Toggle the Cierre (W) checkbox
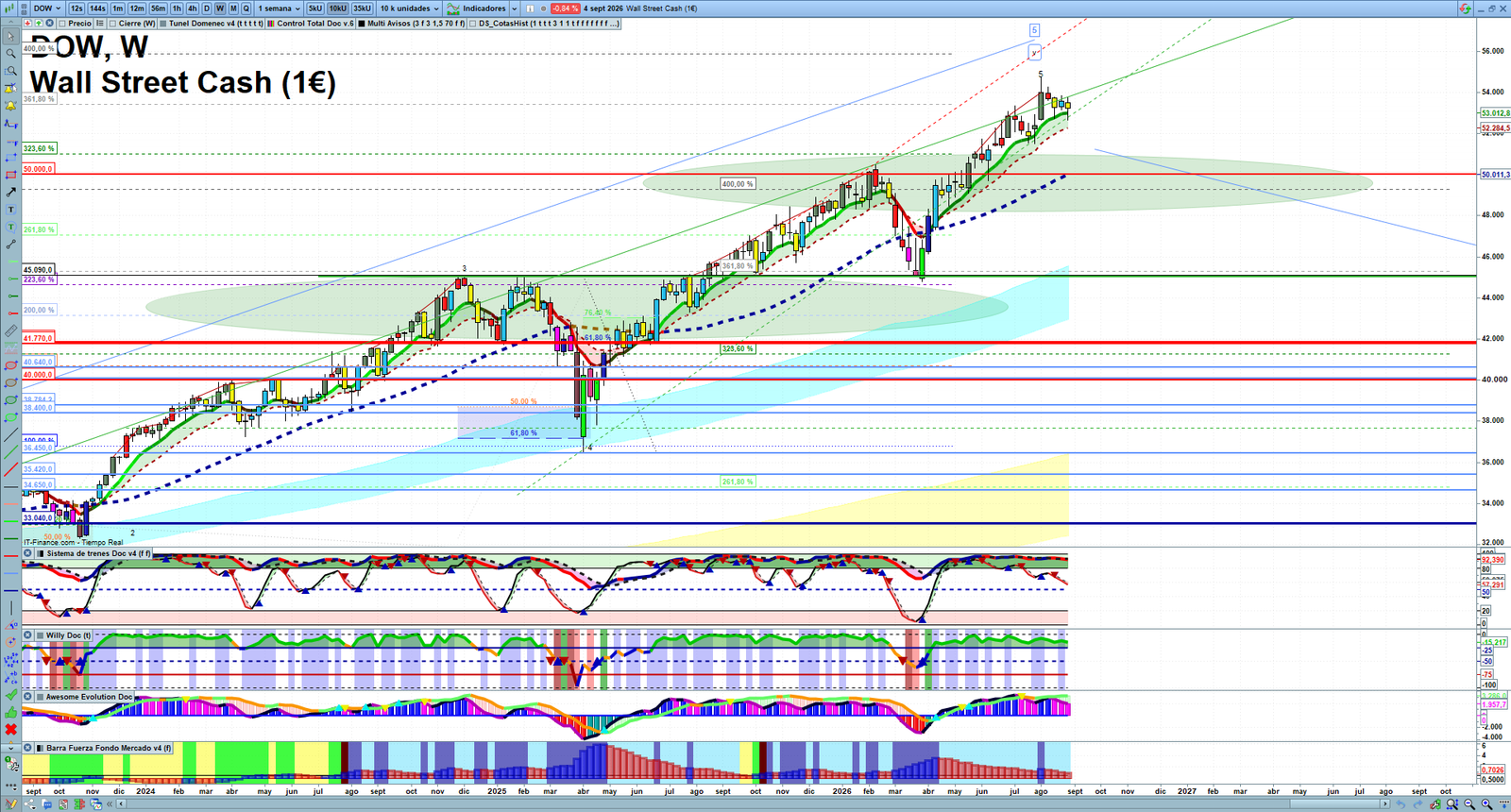 (x=112, y=23)
